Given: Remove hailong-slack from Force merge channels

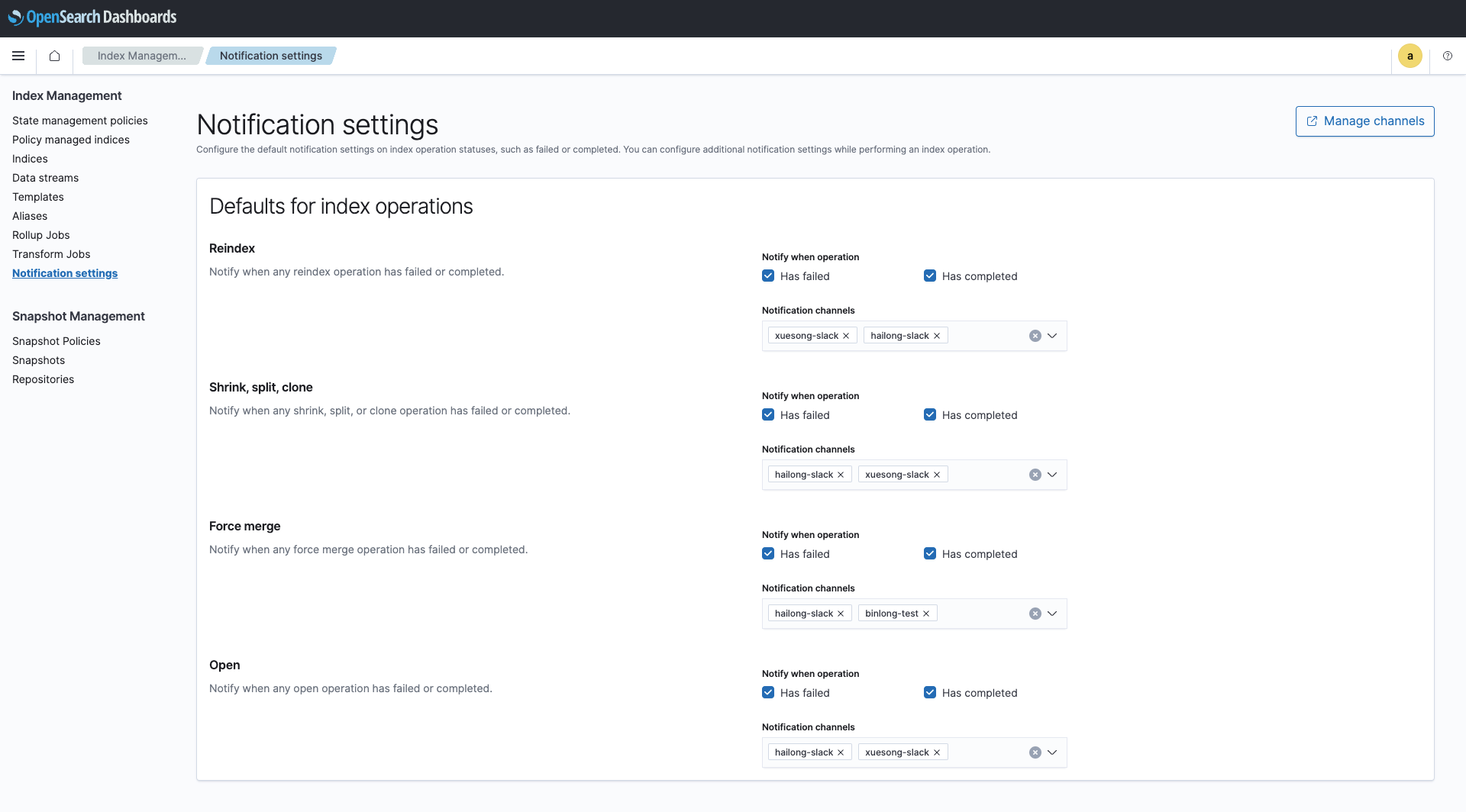Looking at the screenshot, I should (841, 614).
